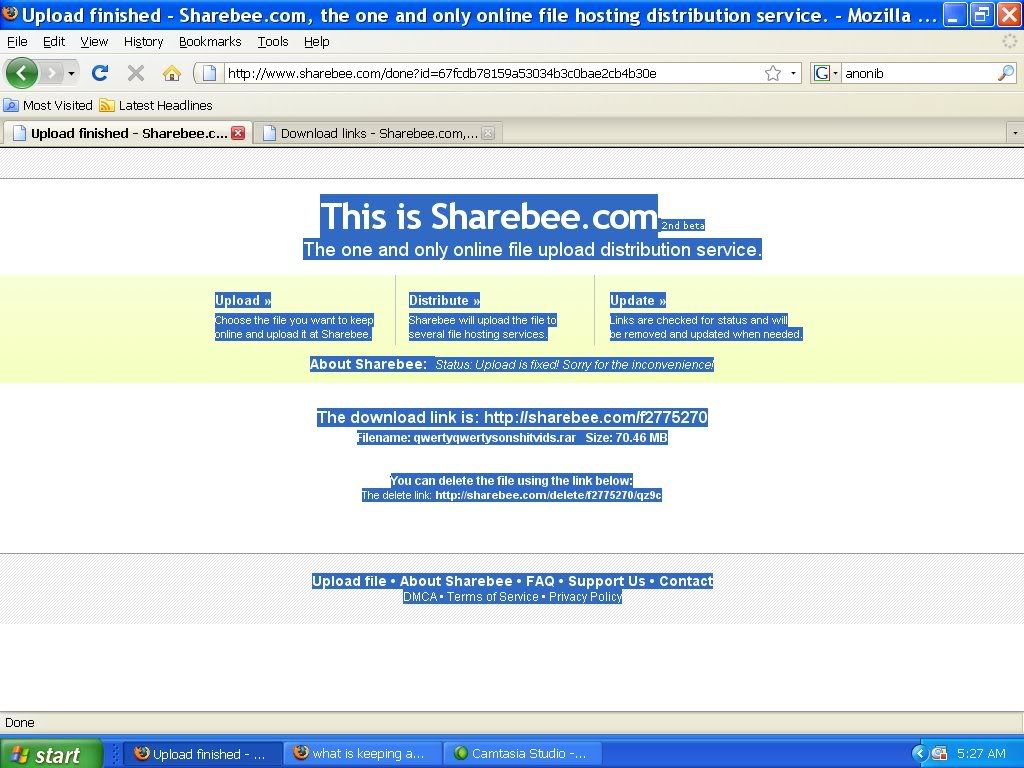The height and width of the screenshot is (768, 1024).
Task: Open the Help menu
Action: (x=317, y=42)
